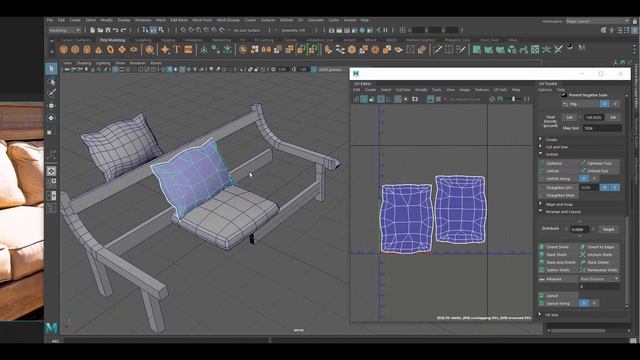Open the Textures menu in UV Editor
Viewport: 640px width, 360px height.
482,90
